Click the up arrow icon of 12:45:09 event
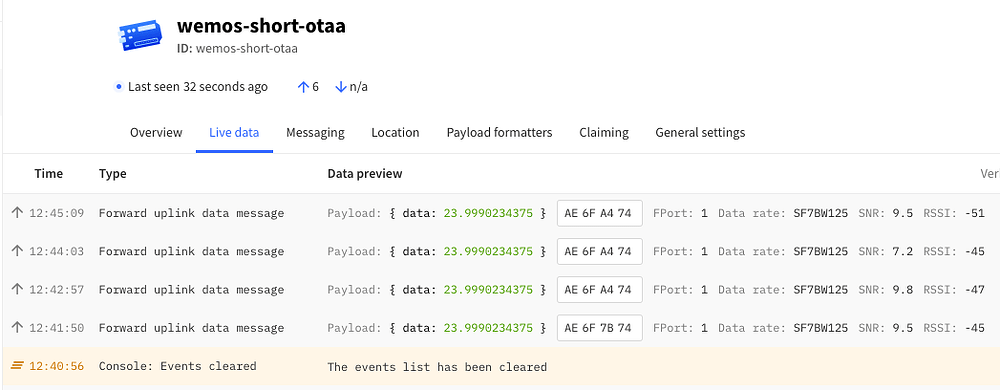This screenshot has height=390, width=1000. (17, 213)
